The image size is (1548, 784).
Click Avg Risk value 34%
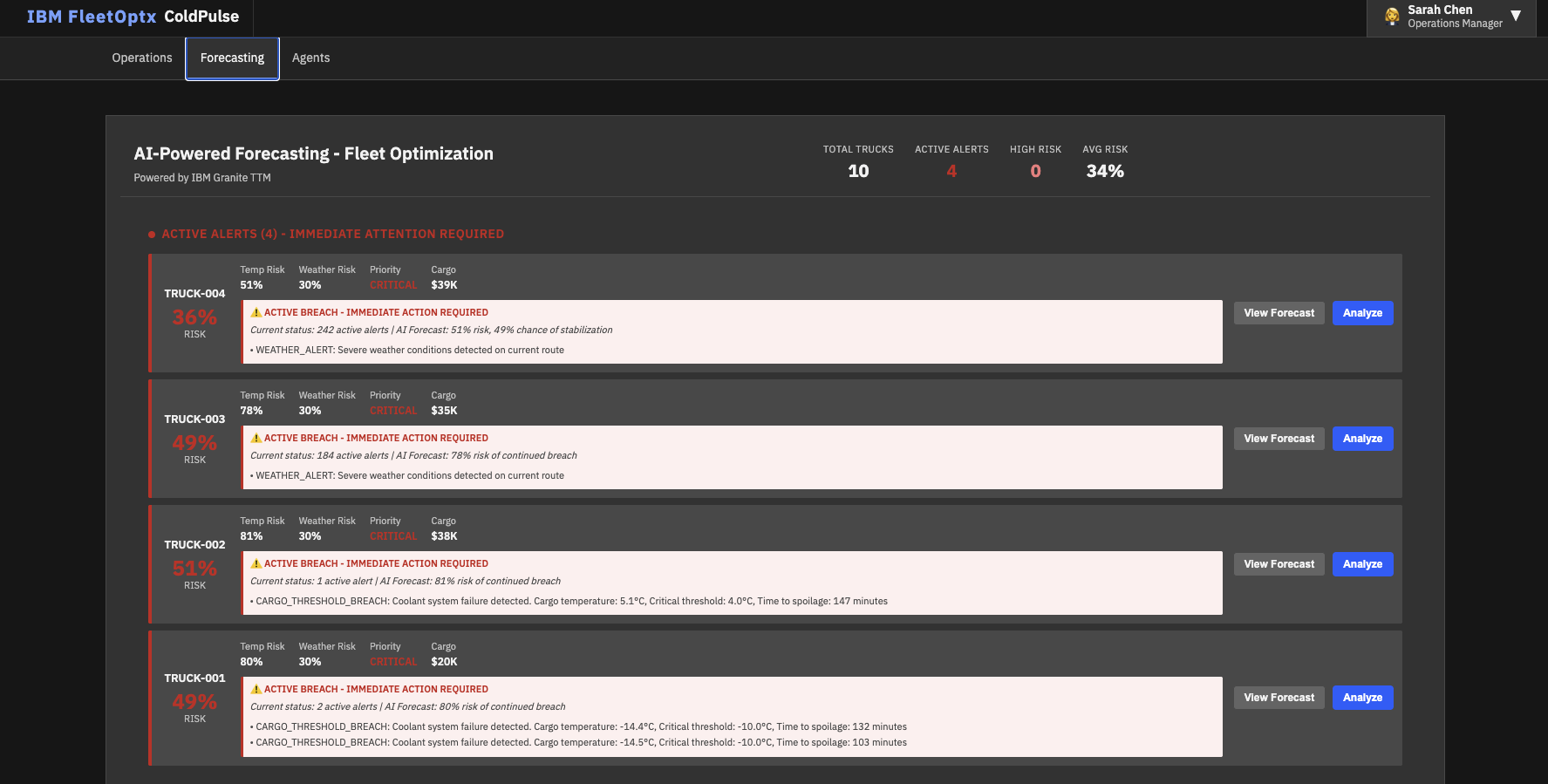[x=1105, y=171]
